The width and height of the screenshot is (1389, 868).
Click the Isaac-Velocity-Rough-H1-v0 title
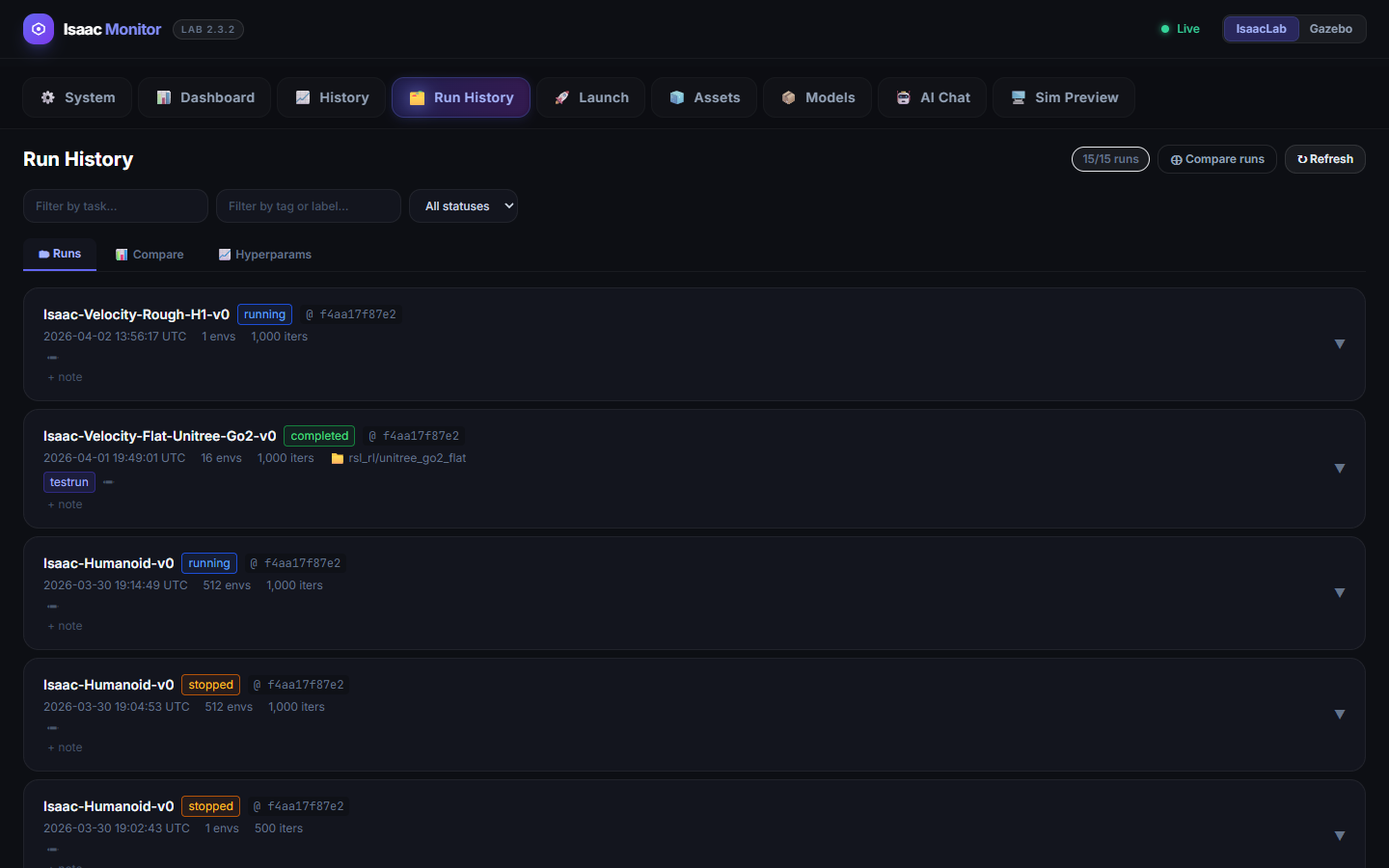(136, 314)
